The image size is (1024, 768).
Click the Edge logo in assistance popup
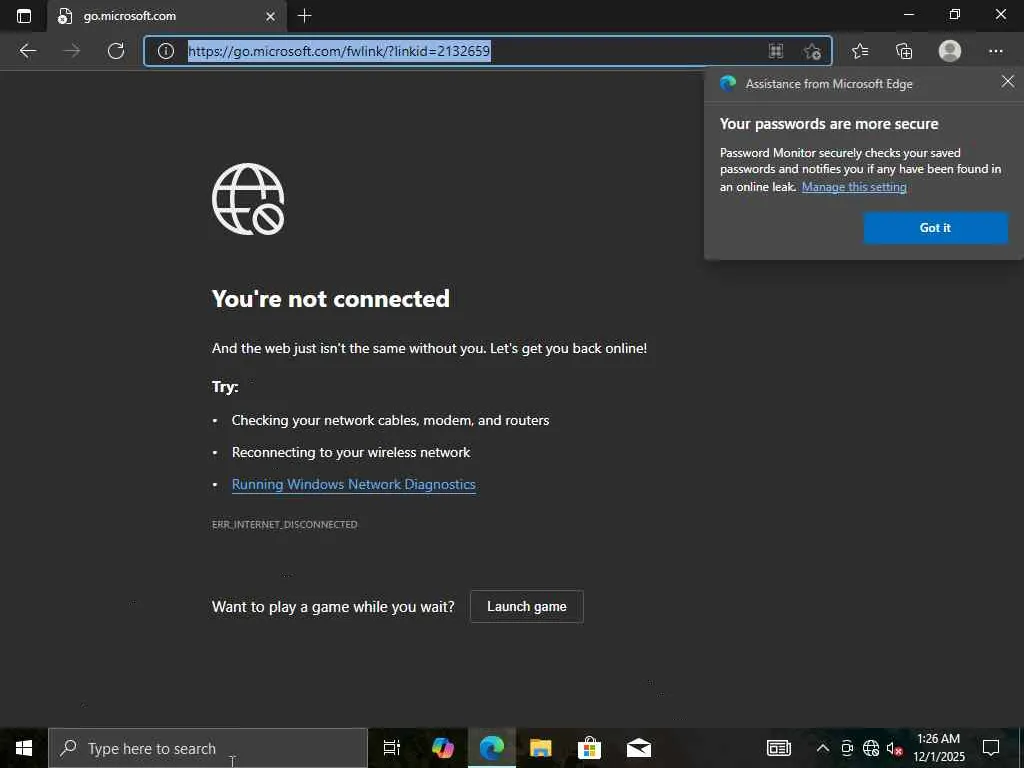[728, 84]
